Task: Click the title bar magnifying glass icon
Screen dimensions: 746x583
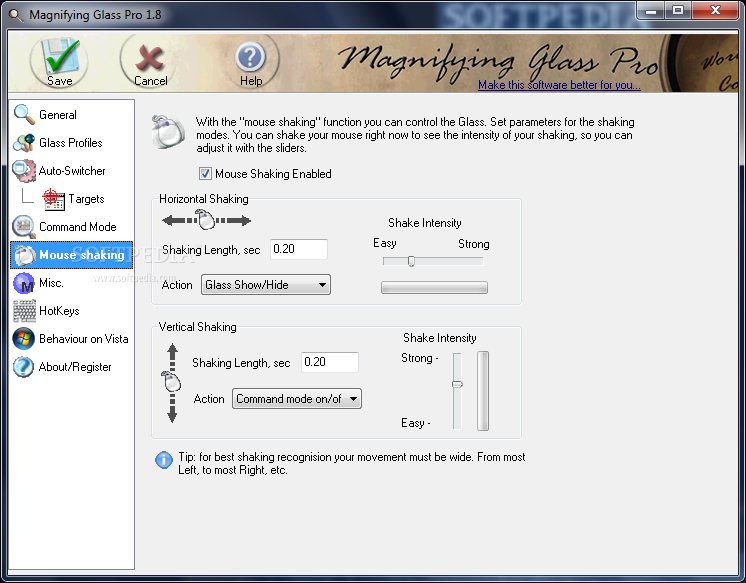Action: pos(16,16)
